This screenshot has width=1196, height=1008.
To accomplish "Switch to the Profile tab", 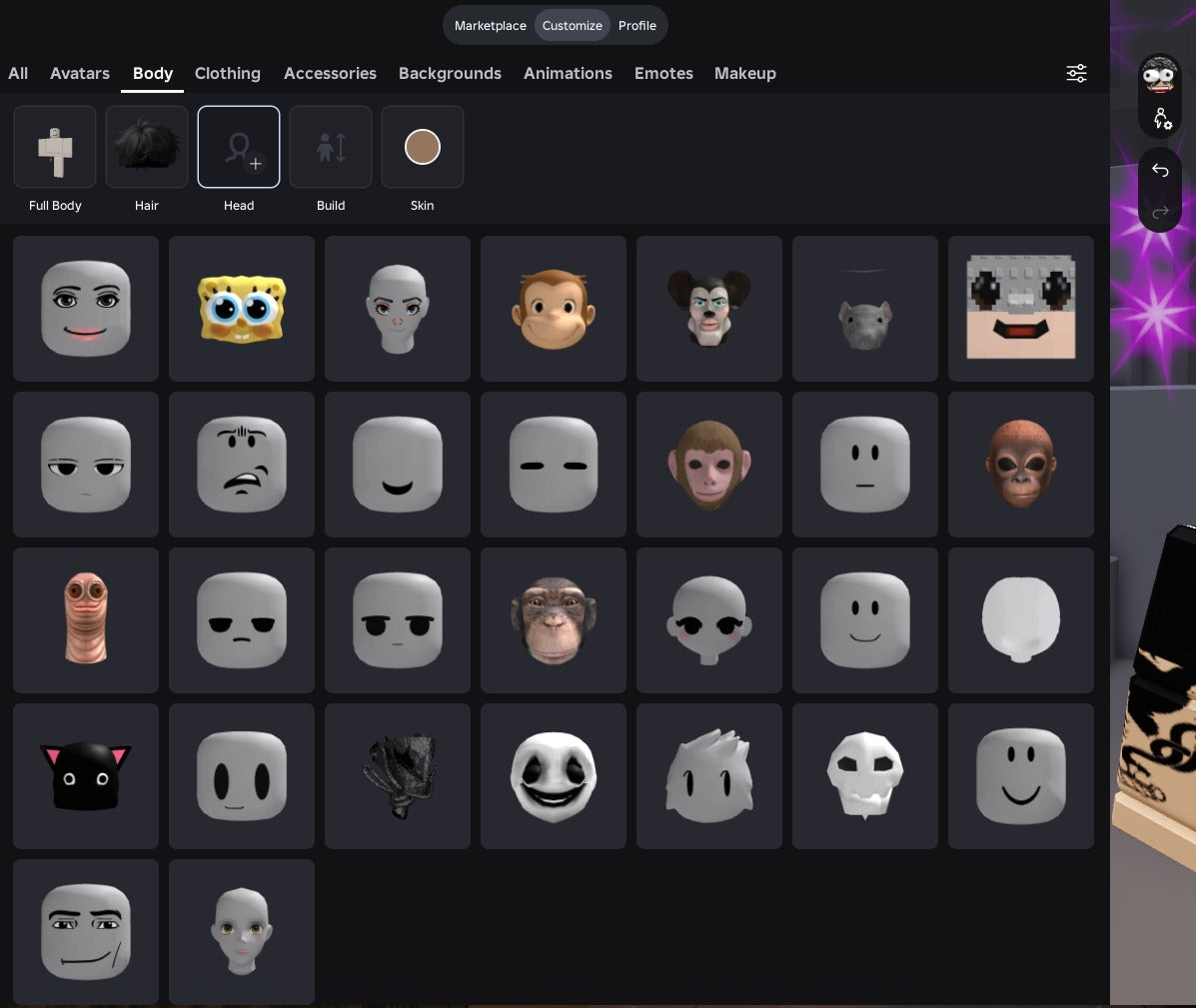I will [x=636, y=25].
